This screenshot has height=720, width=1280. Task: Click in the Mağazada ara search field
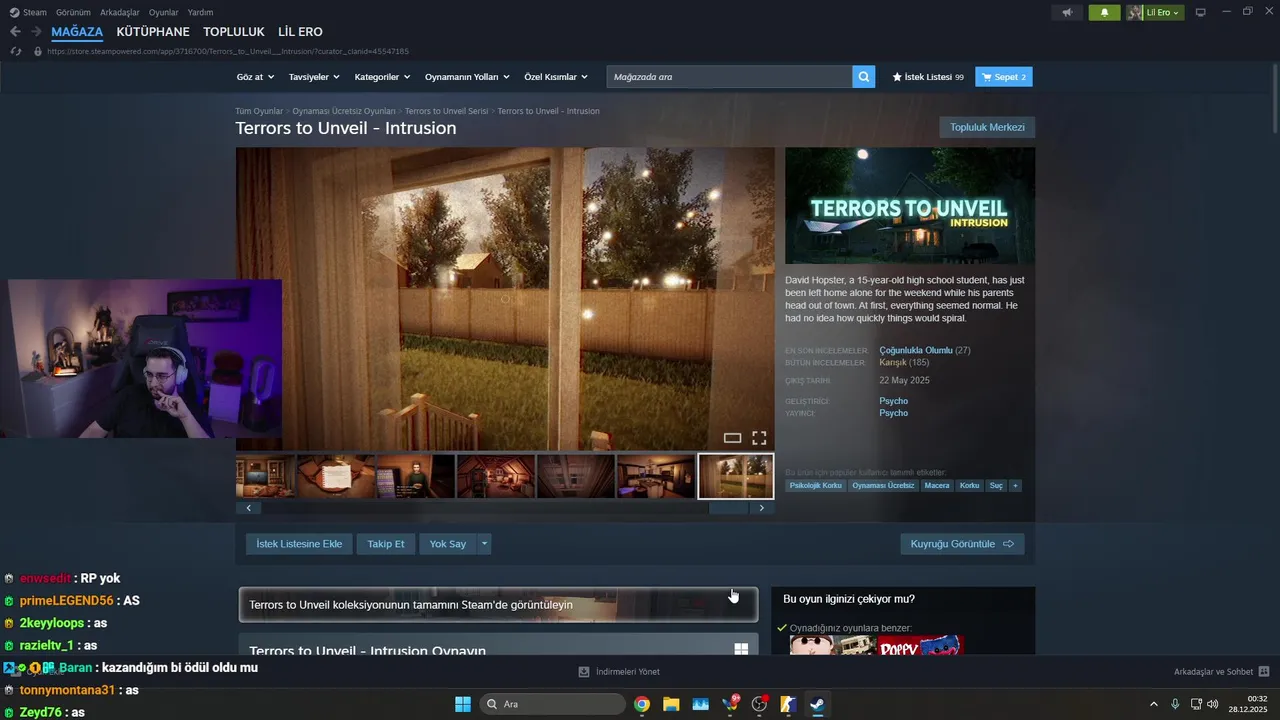pyautogui.click(x=730, y=77)
